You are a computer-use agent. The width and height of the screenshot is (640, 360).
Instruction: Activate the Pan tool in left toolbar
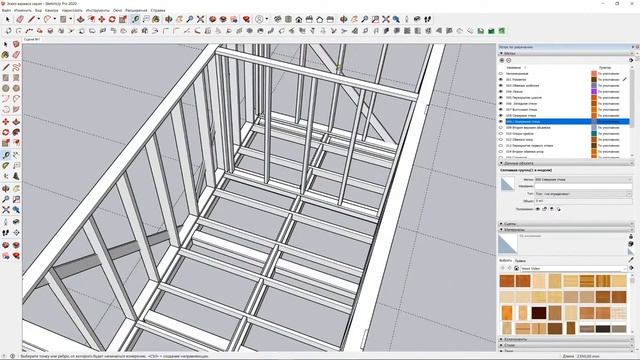[16, 189]
